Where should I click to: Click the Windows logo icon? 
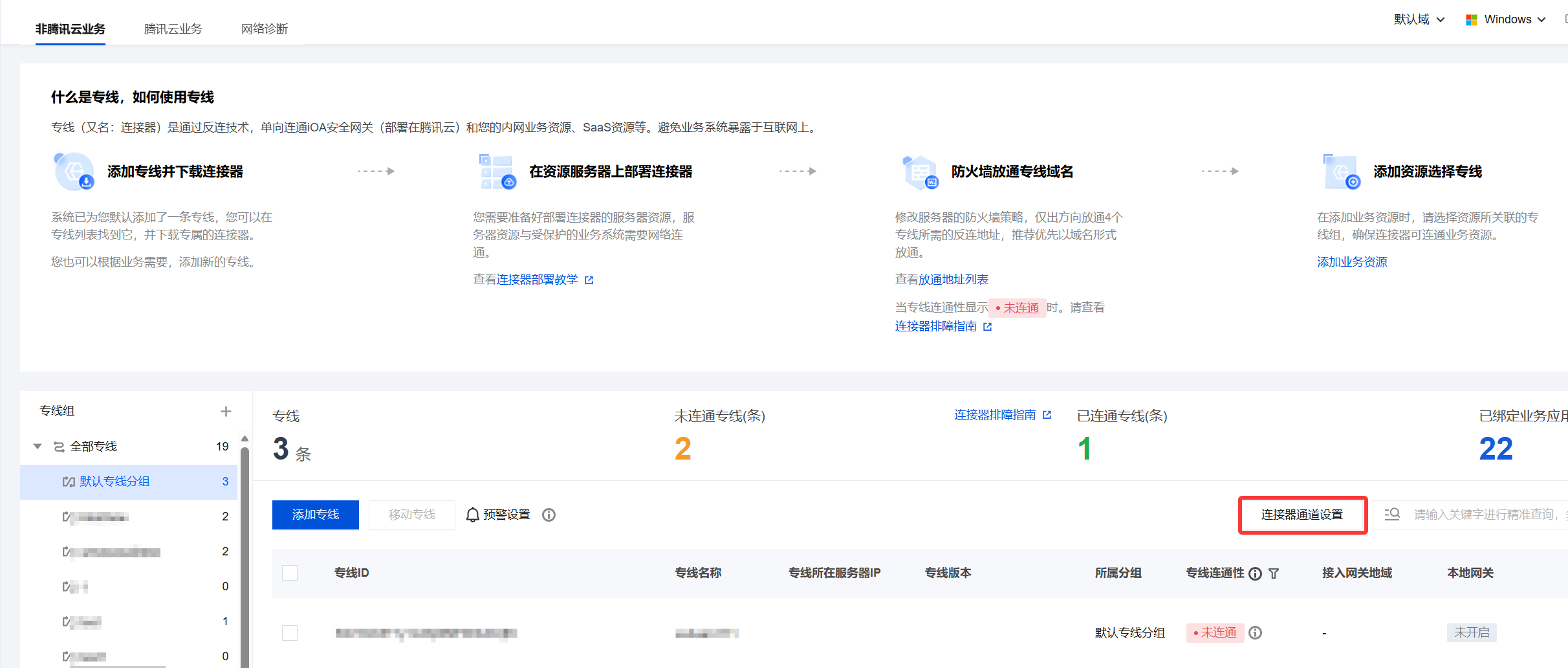(1472, 20)
